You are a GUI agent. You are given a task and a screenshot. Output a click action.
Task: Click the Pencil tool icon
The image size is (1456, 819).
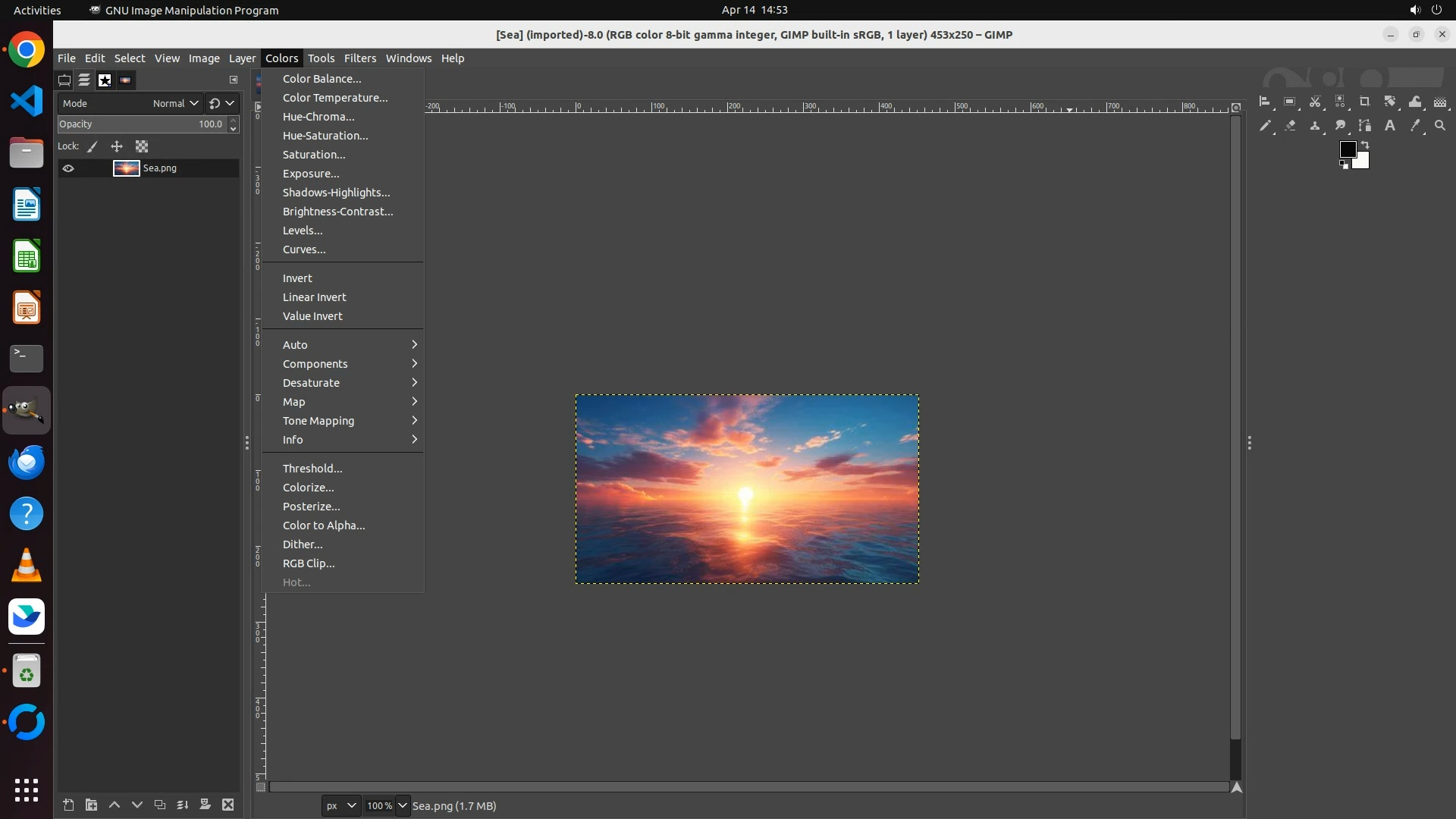click(x=1265, y=126)
